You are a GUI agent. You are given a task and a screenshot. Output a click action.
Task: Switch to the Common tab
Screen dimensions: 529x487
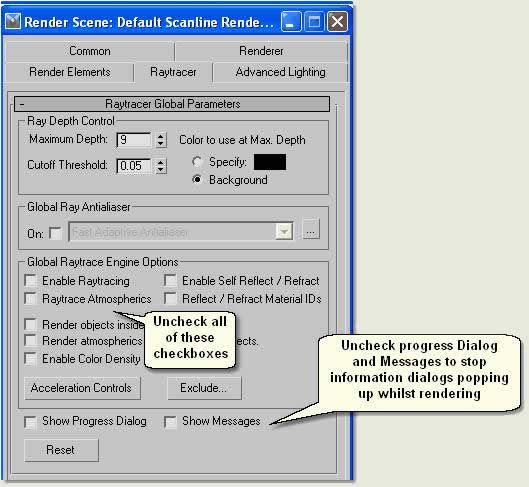coord(90,51)
